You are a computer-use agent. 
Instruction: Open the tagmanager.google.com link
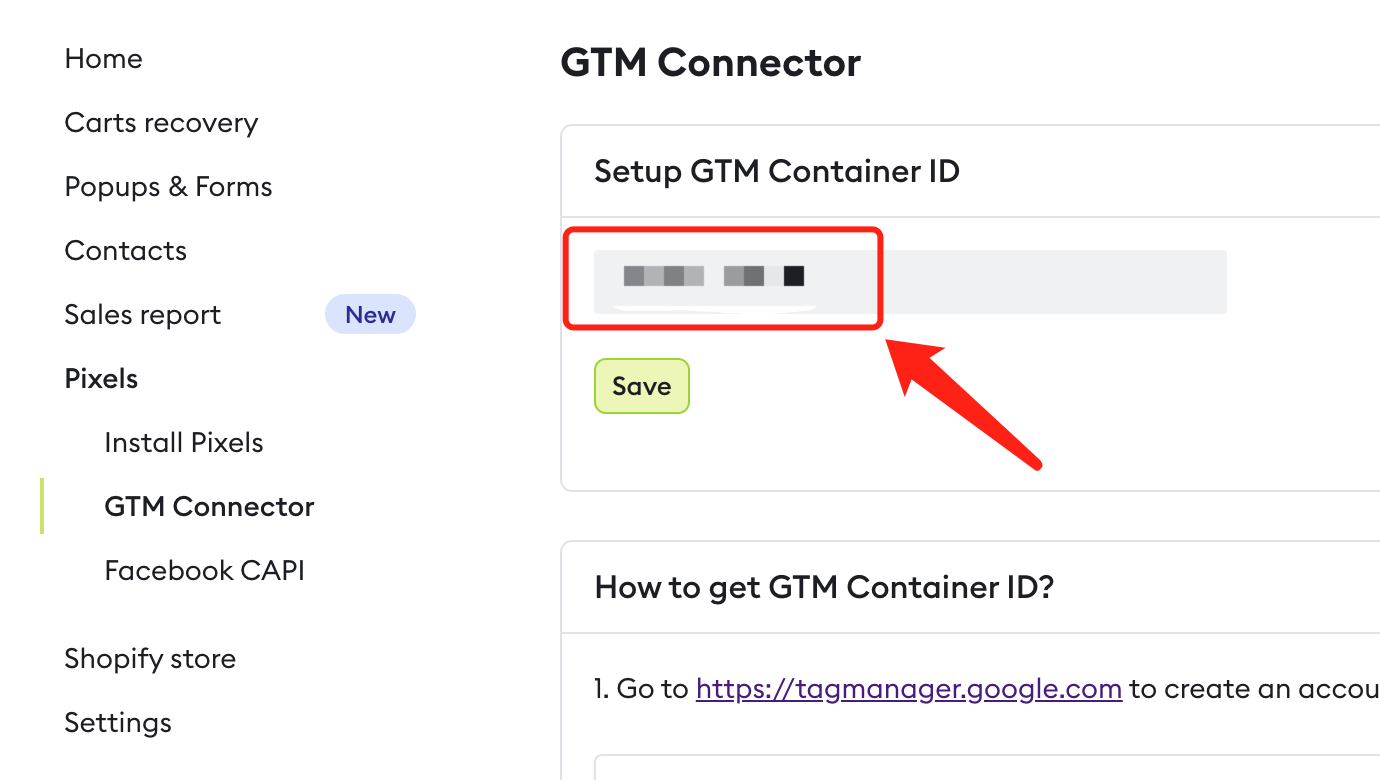[x=908, y=688]
